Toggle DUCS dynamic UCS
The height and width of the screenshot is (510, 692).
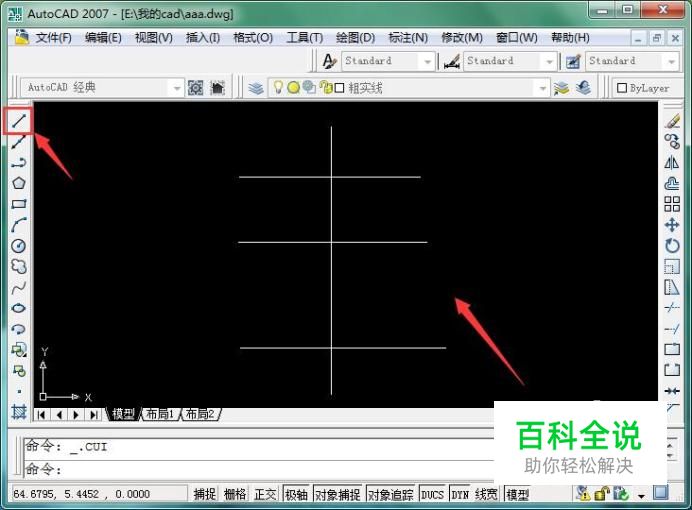[432, 494]
